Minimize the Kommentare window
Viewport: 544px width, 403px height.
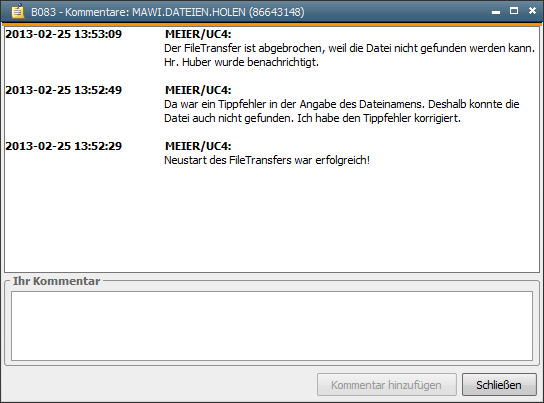(496, 12)
